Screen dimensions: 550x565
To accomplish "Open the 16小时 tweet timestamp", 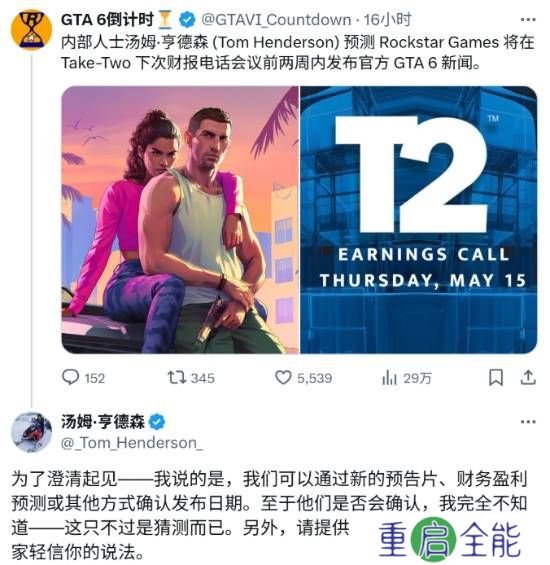I will click(387, 19).
